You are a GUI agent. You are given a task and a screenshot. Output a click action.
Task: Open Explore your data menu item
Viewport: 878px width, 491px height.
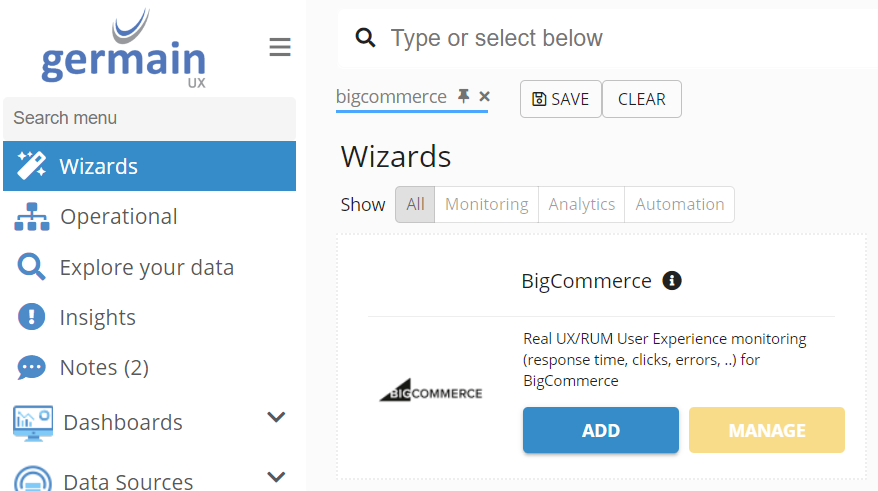(146, 268)
